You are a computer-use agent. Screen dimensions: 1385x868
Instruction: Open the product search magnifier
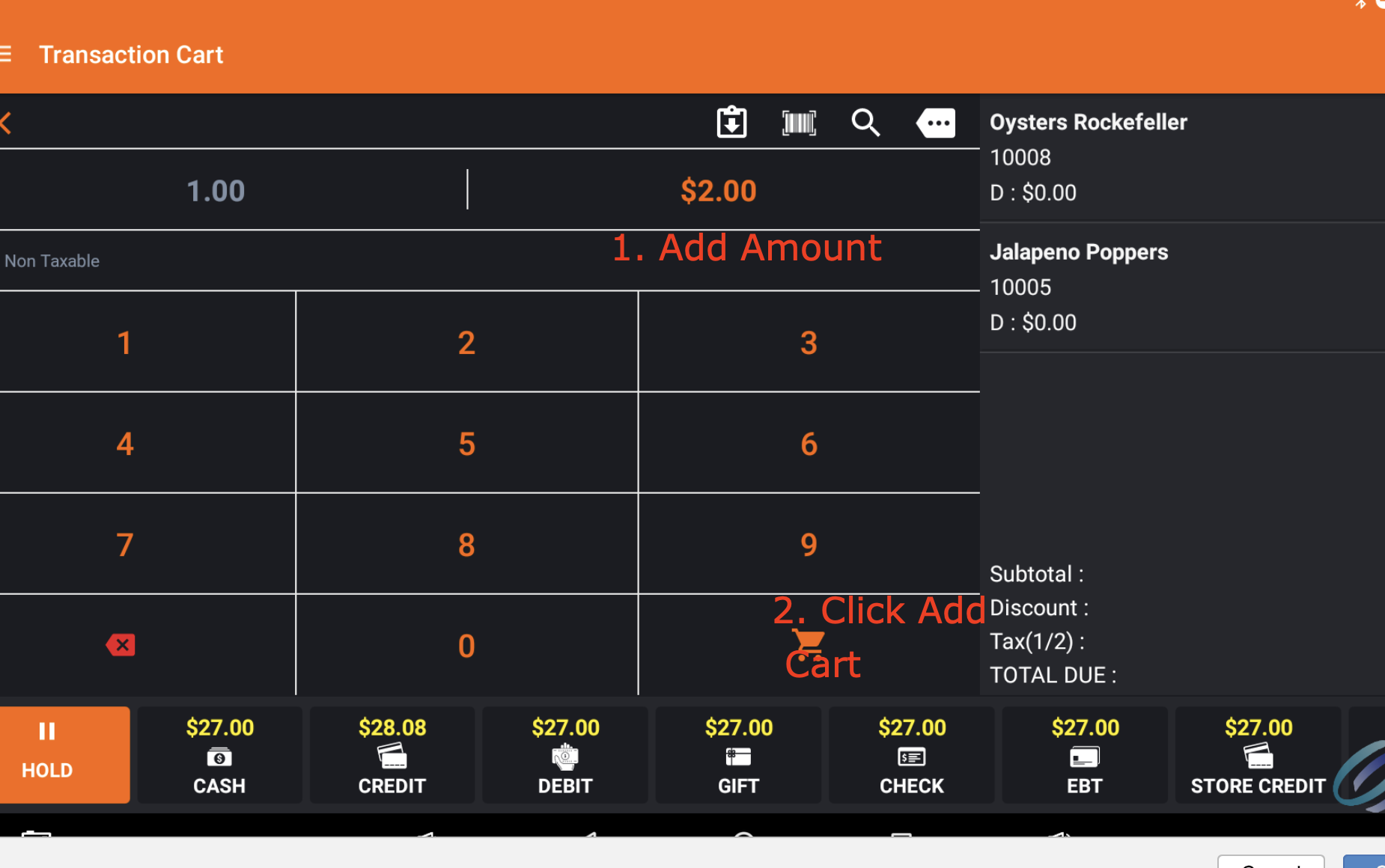tap(865, 123)
